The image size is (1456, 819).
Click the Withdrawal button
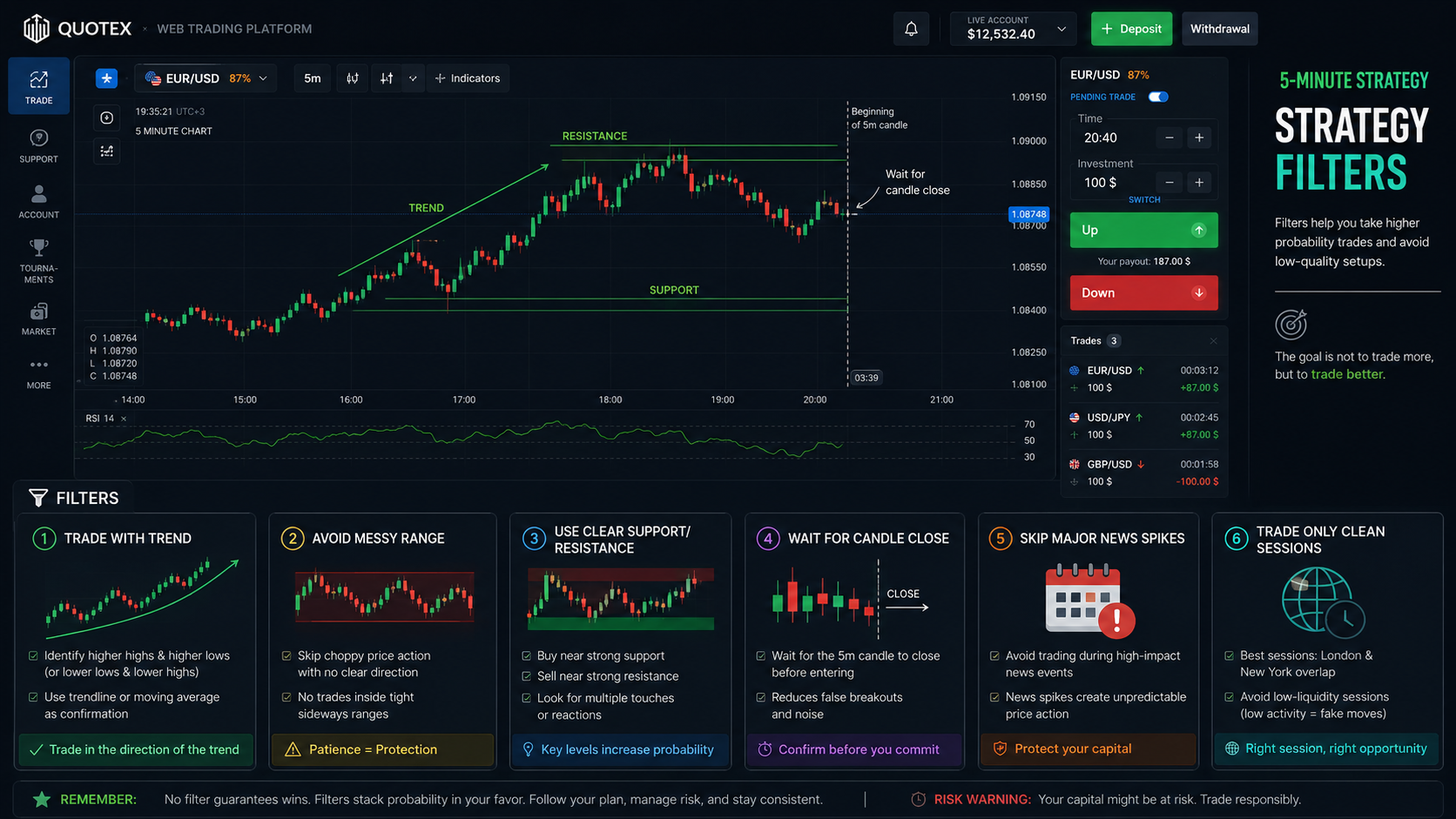[1219, 29]
